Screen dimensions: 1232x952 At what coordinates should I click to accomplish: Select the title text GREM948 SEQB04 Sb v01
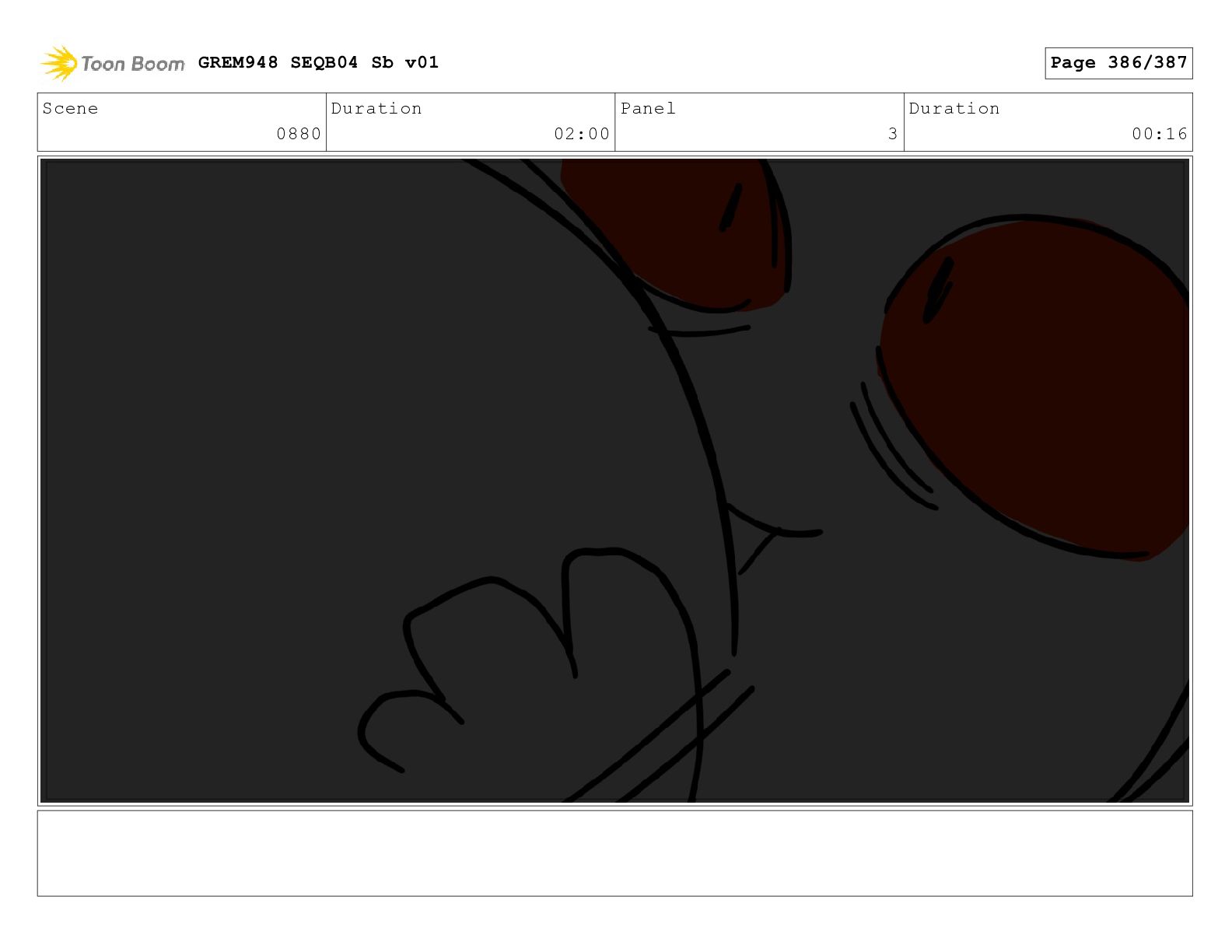(318, 62)
